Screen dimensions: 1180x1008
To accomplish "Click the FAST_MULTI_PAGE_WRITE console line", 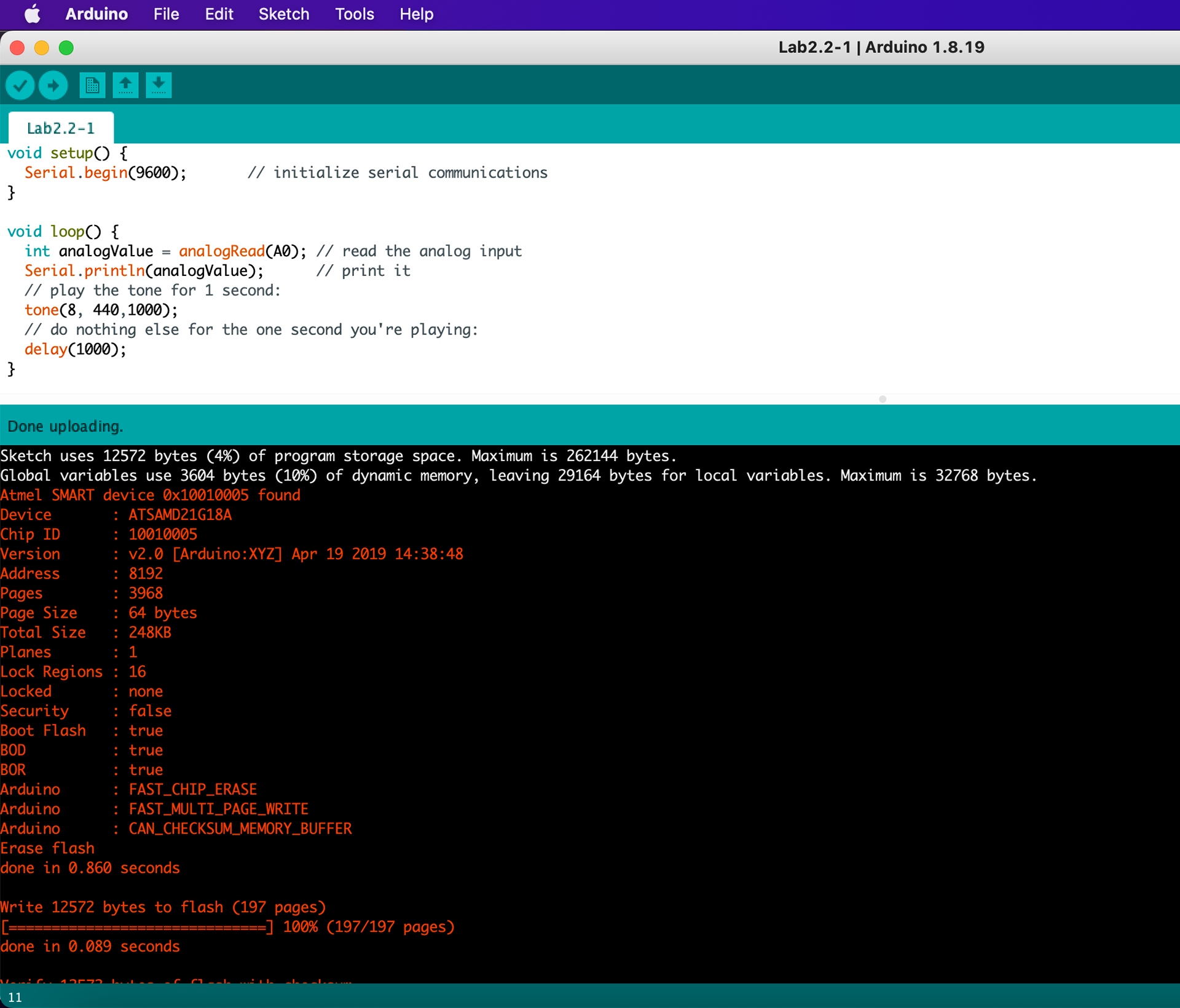I will [x=154, y=810].
